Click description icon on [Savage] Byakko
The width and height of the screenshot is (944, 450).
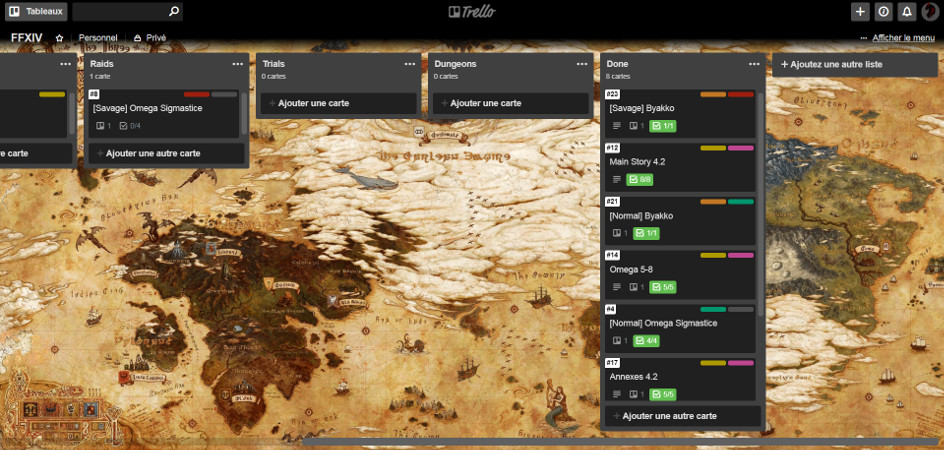pyautogui.click(x=616, y=126)
